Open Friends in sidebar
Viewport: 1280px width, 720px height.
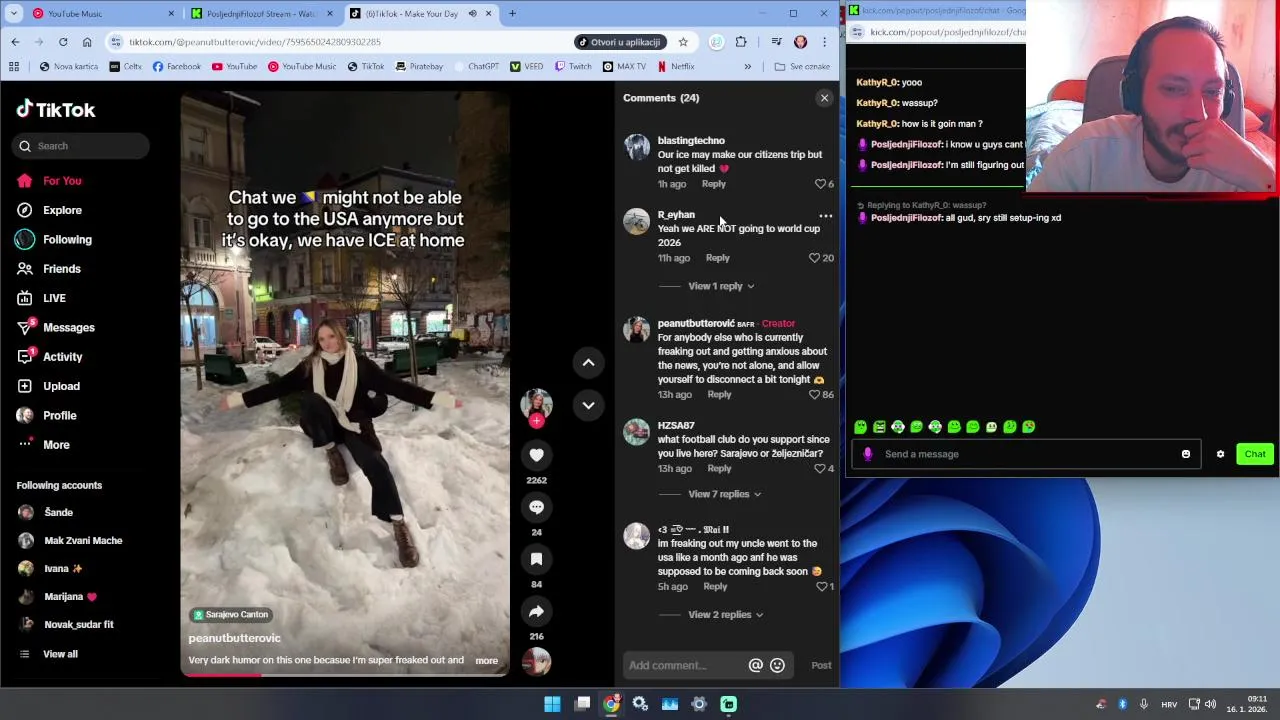click(x=62, y=269)
